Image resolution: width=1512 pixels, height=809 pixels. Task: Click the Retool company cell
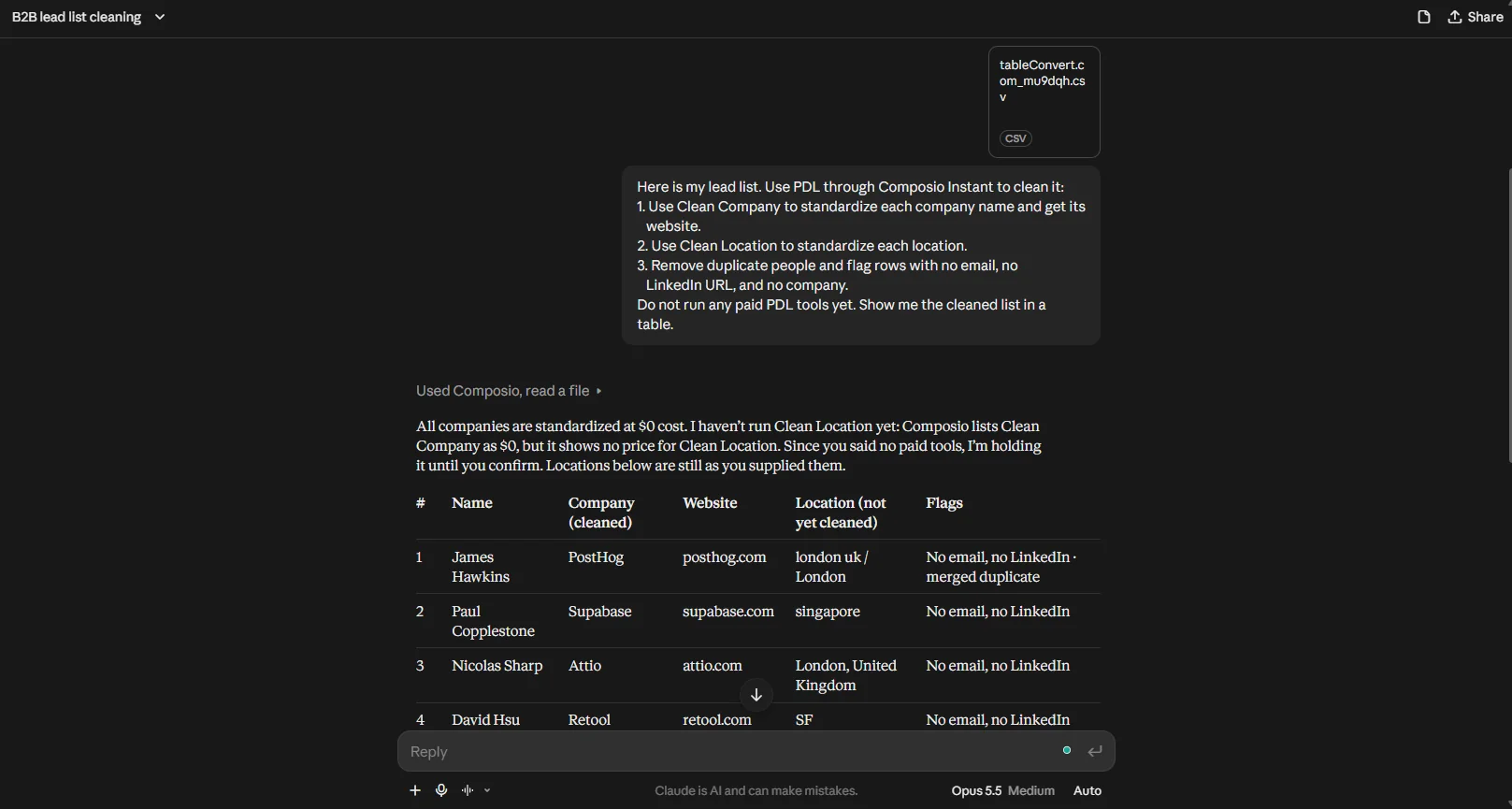pos(589,720)
